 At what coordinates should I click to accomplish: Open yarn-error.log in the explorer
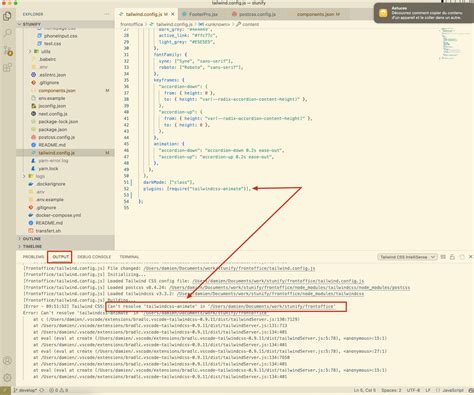pyautogui.click(x=53, y=160)
